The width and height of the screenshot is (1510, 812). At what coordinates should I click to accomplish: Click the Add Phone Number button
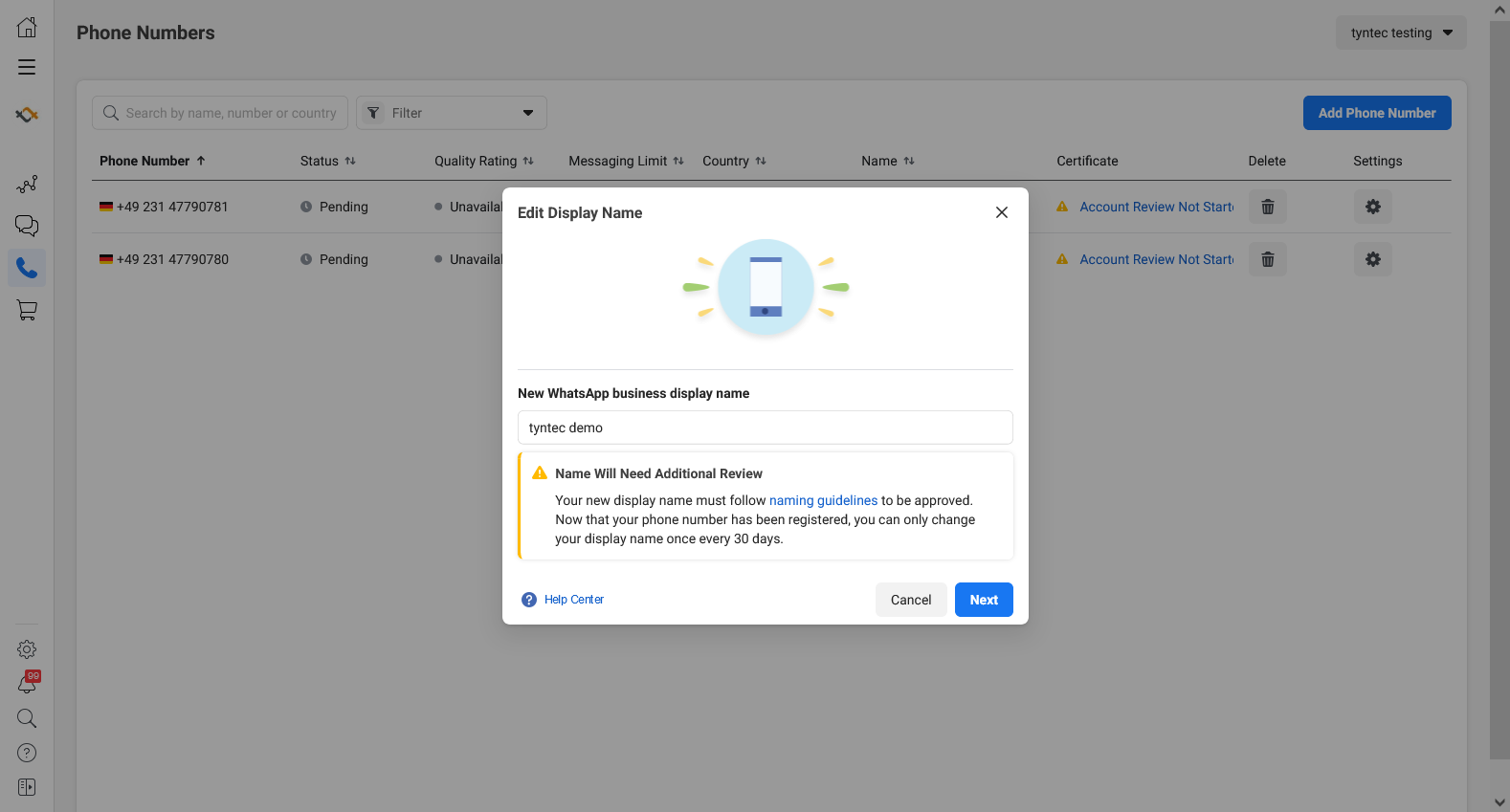coord(1377,113)
